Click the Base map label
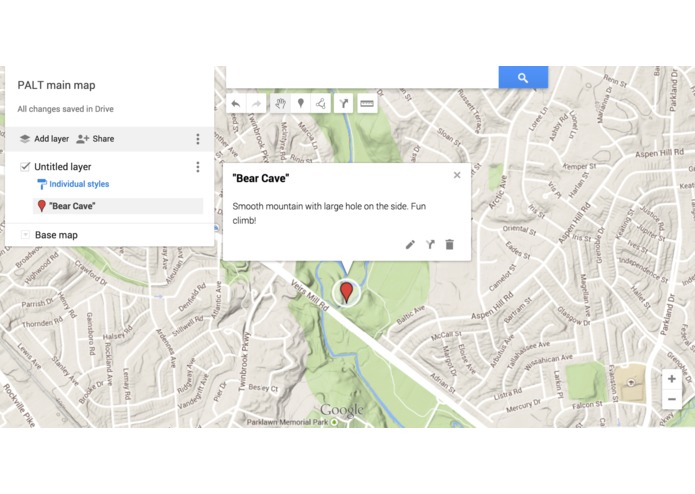 click(56, 235)
